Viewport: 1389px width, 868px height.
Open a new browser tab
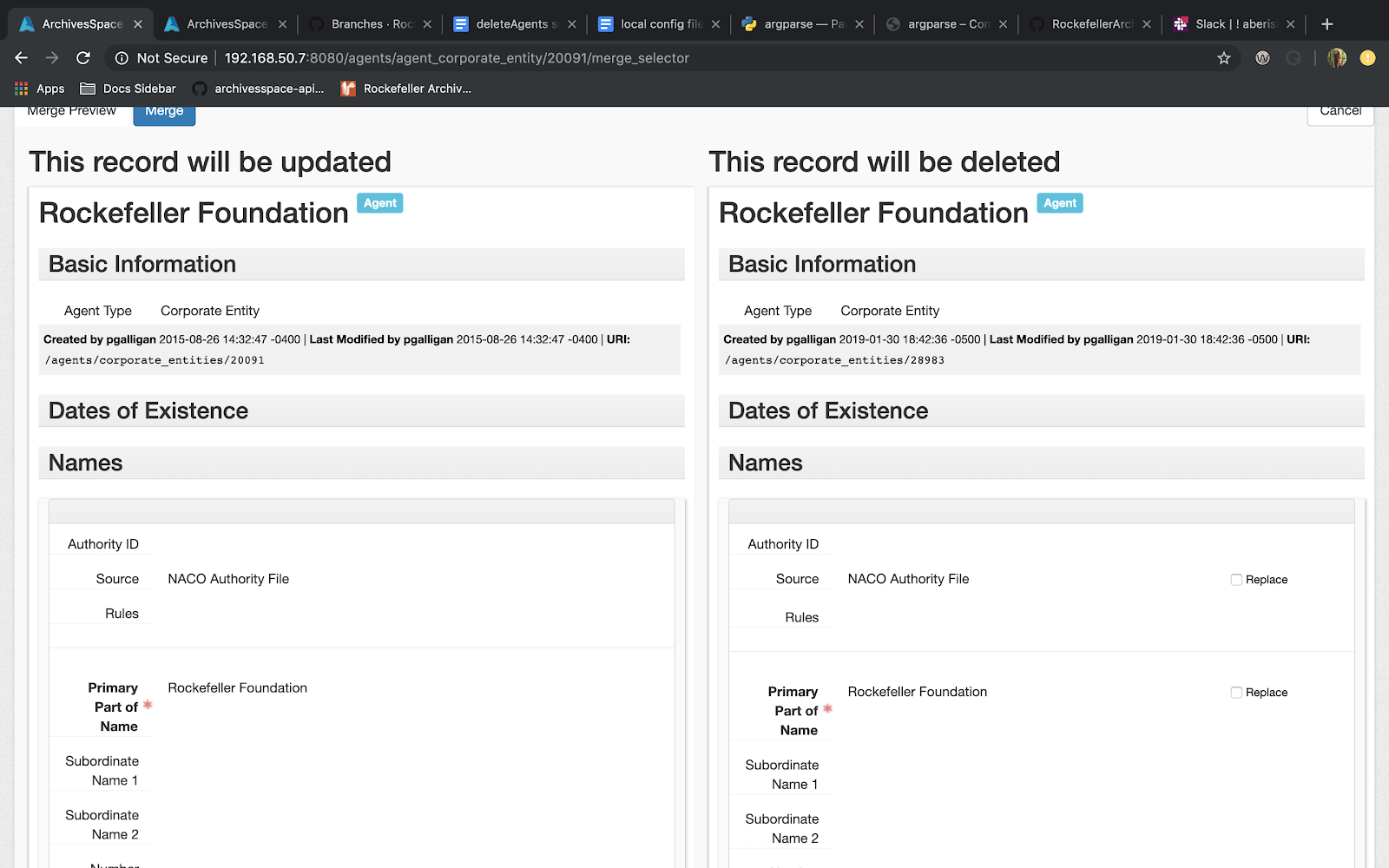click(1326, 24)
